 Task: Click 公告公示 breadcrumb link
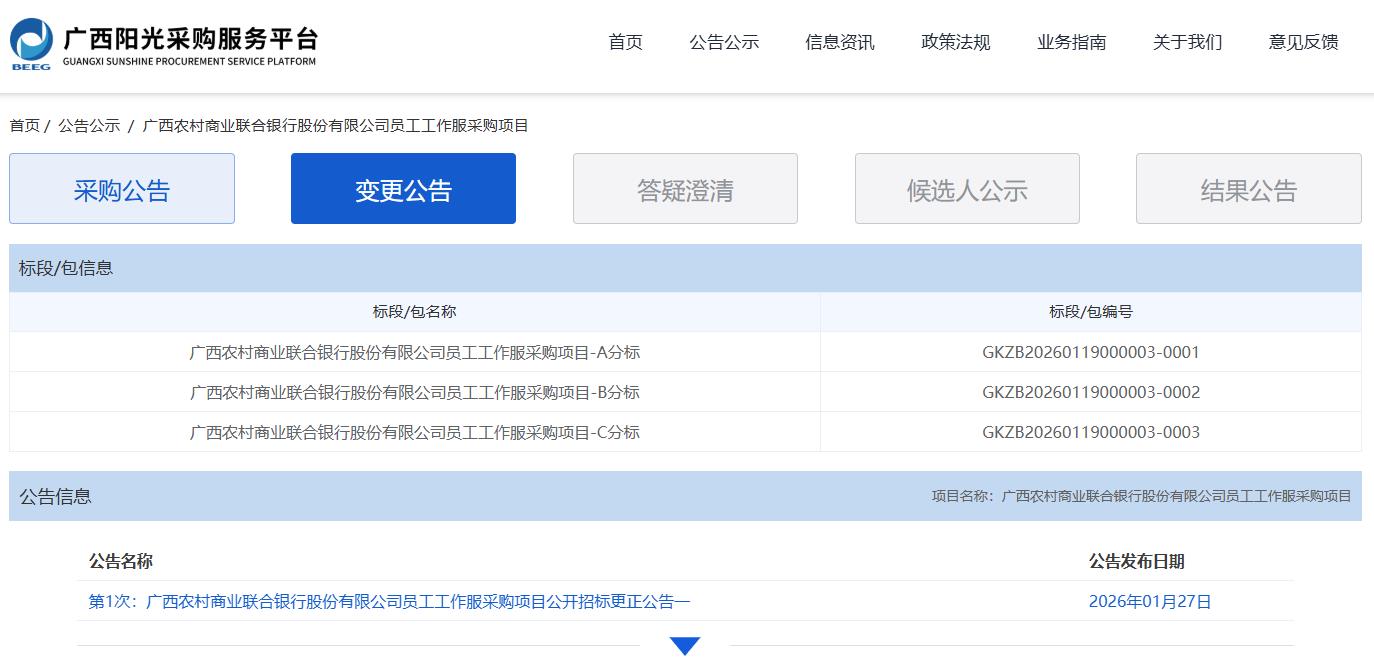pyautogui.click(x=89, y=126)
